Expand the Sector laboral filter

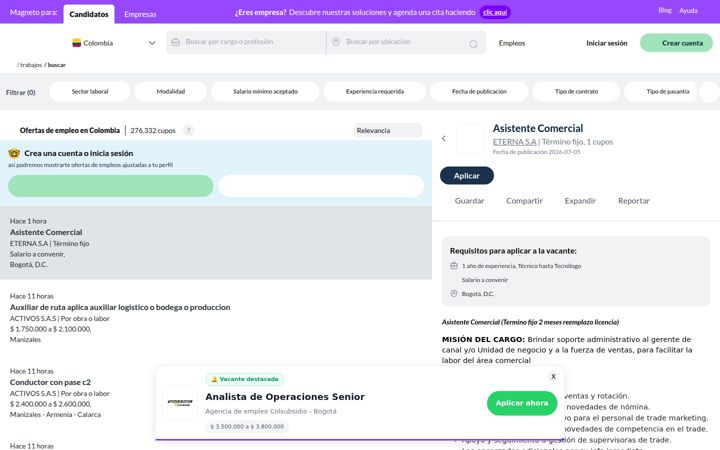[x=90, y=91]
